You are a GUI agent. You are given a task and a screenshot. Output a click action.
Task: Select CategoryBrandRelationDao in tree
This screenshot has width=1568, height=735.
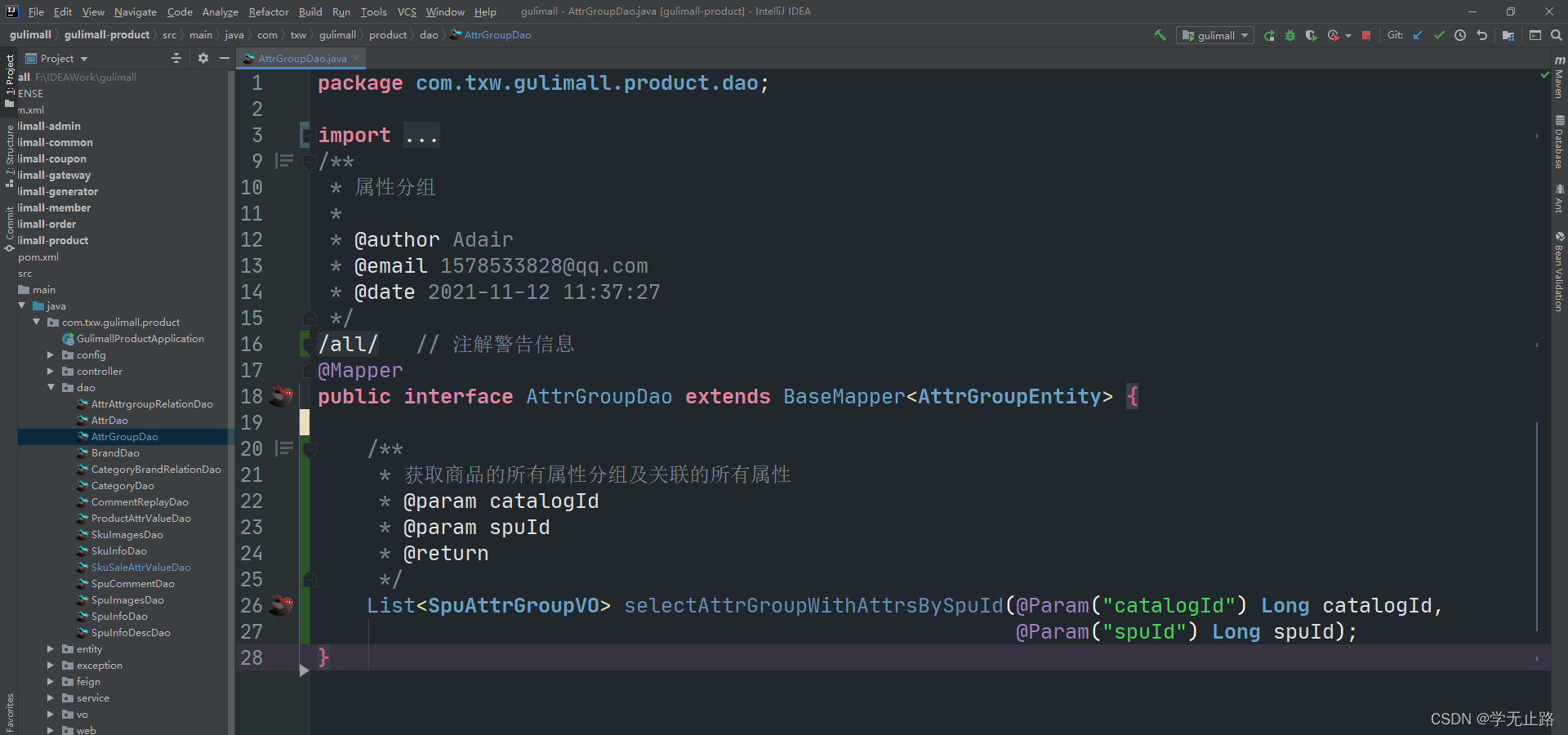pyautogui.click(x=156, y=469)
